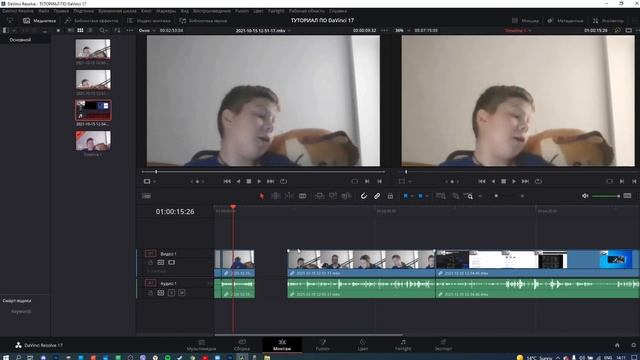The image size is (640, 360).
Task: Open the timeline view options icon
Action: (x=147, y=196)
